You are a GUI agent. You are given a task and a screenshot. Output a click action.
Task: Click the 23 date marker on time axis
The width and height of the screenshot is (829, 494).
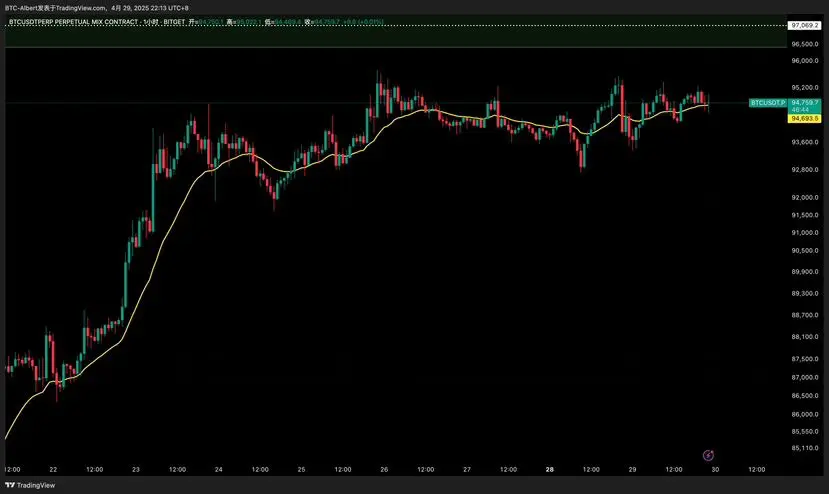pos(136,468)
